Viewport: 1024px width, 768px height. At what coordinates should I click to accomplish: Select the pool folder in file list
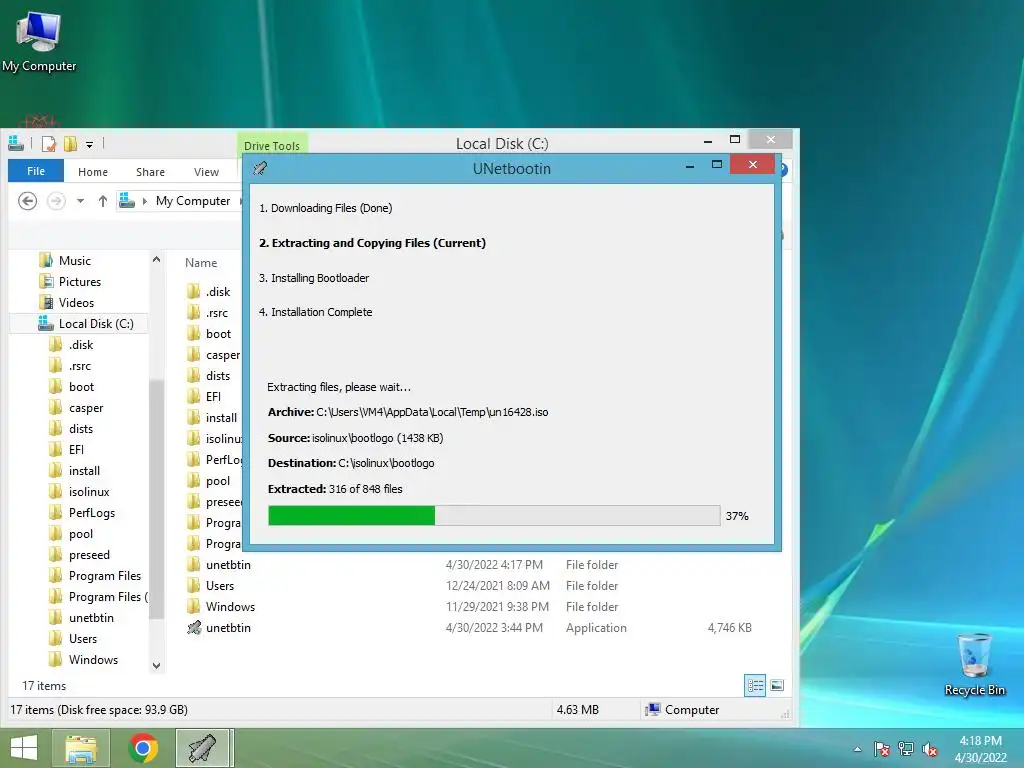point(217,481)
